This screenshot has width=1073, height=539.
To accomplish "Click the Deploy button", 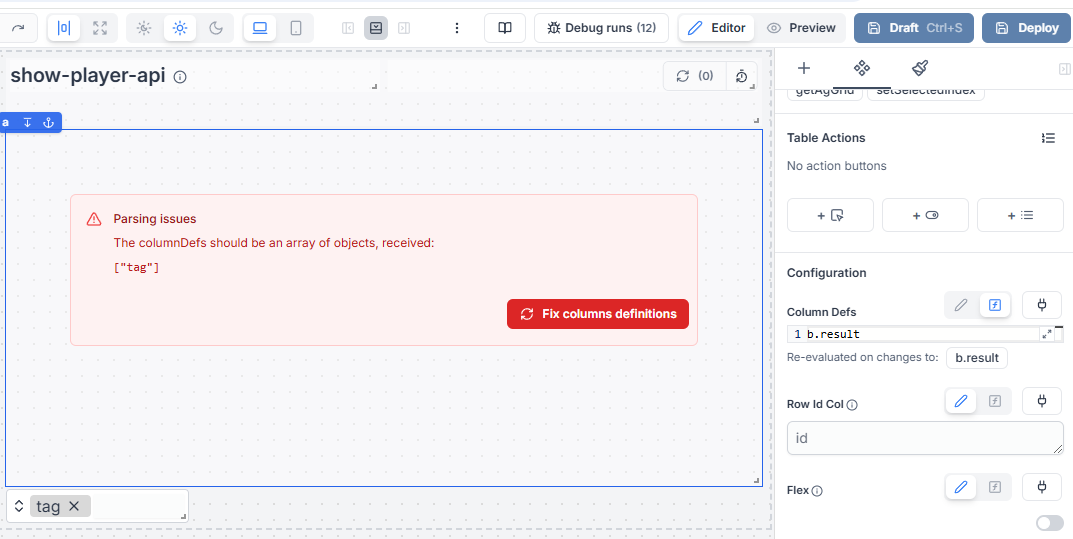I will (x=1027, y=28).
